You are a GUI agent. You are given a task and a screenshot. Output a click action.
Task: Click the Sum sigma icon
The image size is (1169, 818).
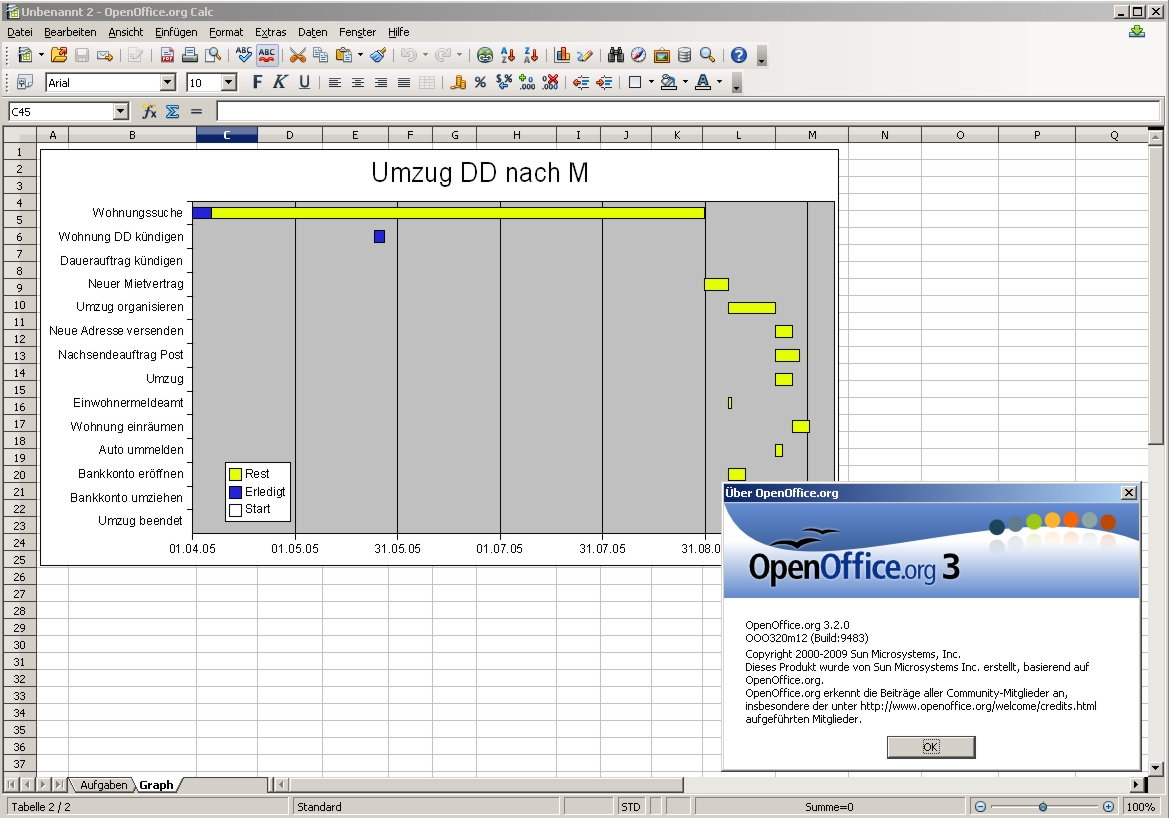(x=172, y=112)
